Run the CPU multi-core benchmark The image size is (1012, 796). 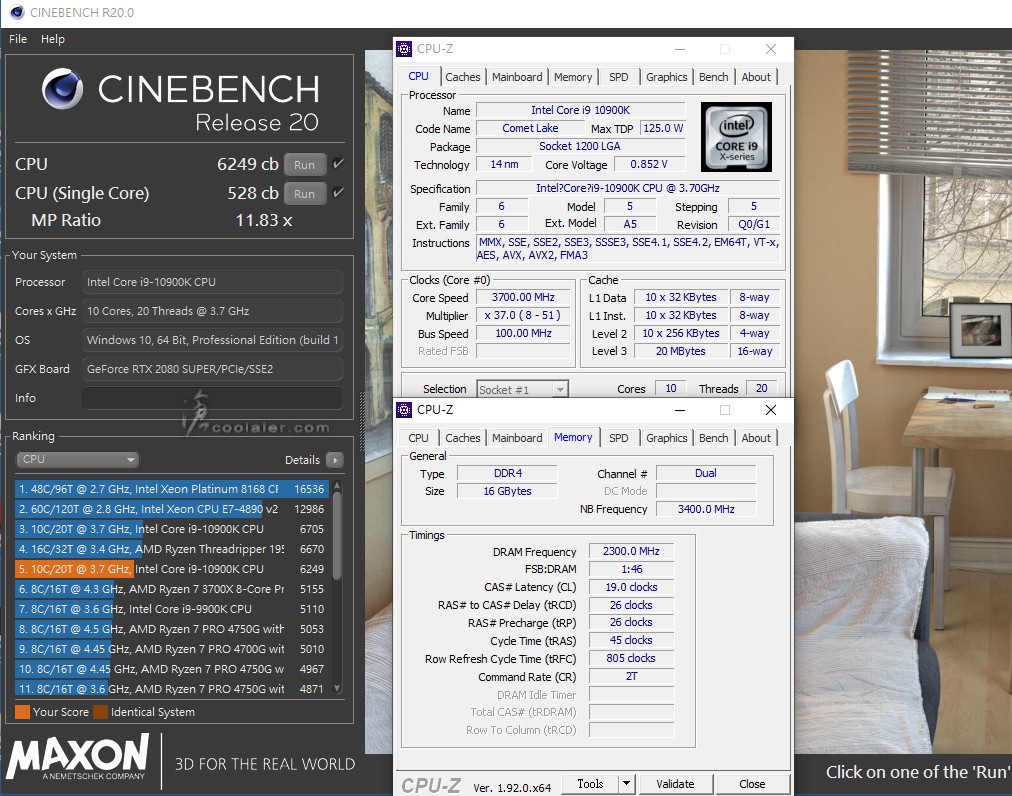(x=305, y=165)
